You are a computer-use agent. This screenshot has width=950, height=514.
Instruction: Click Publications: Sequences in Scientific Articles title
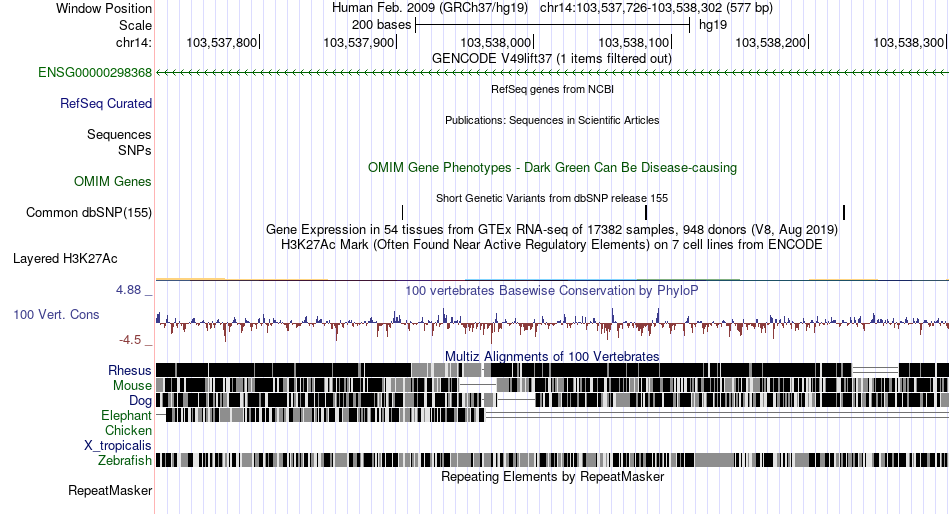[552, 120]
